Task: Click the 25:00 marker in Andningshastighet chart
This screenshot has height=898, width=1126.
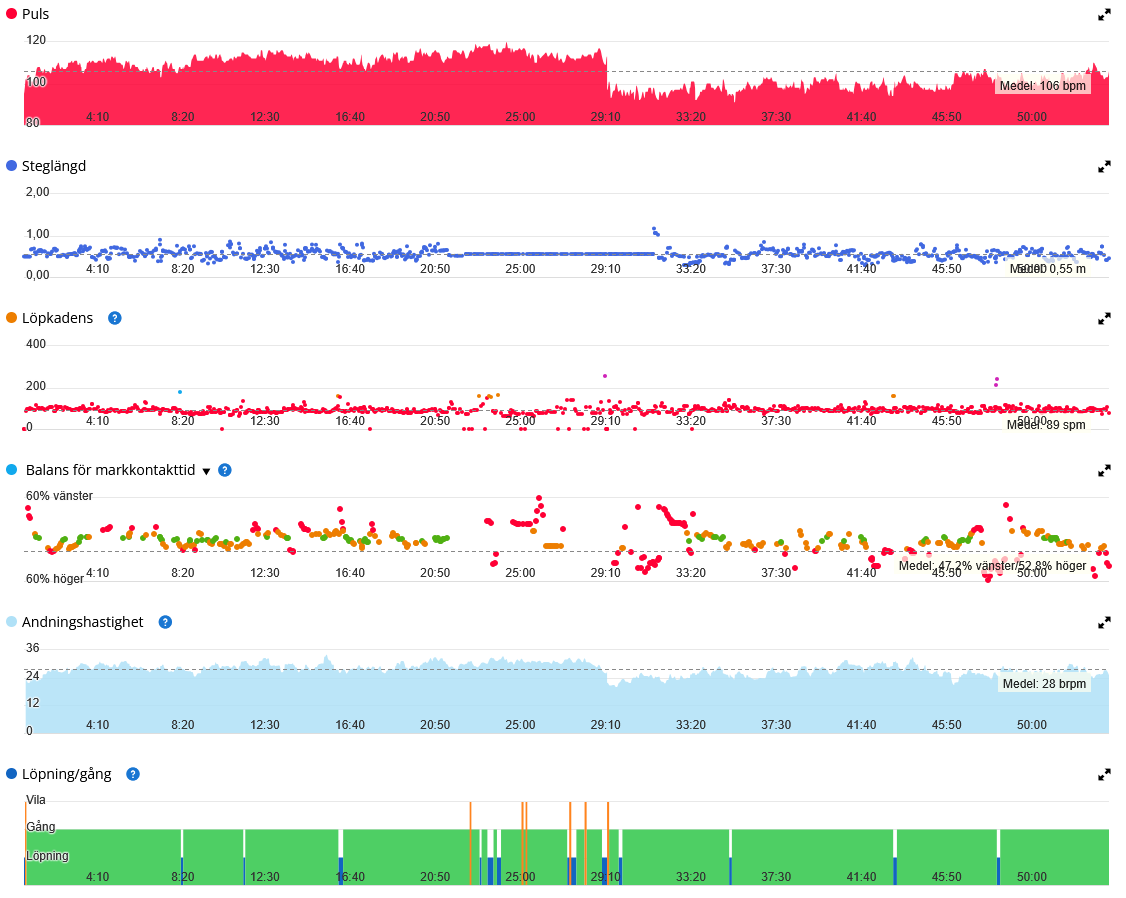Action: (x=520, y=725)
